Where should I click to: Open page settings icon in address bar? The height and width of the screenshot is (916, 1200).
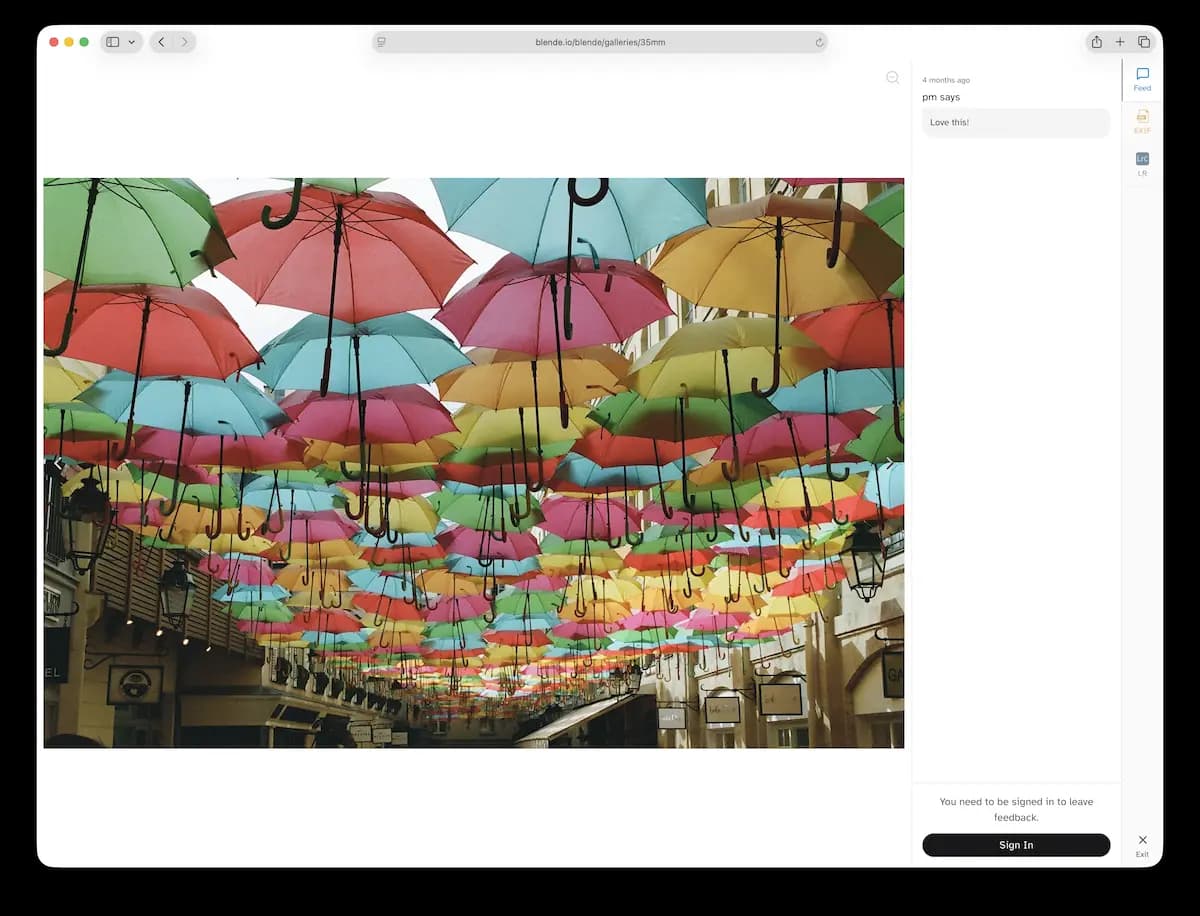[382, 42]
